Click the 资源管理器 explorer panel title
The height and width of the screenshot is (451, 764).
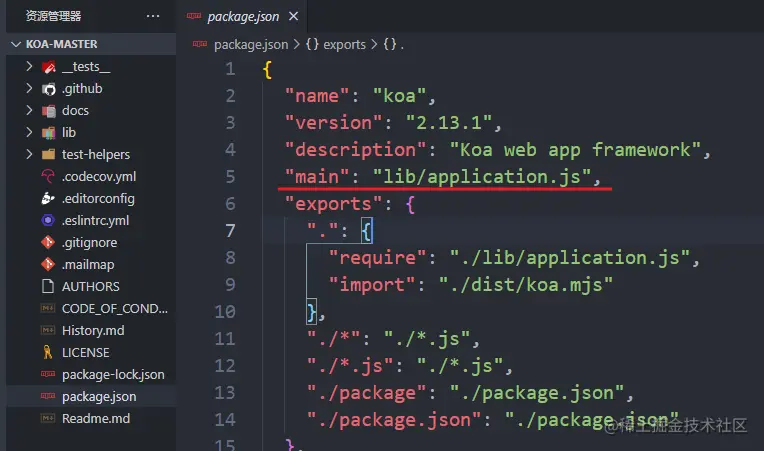[53, 16]
